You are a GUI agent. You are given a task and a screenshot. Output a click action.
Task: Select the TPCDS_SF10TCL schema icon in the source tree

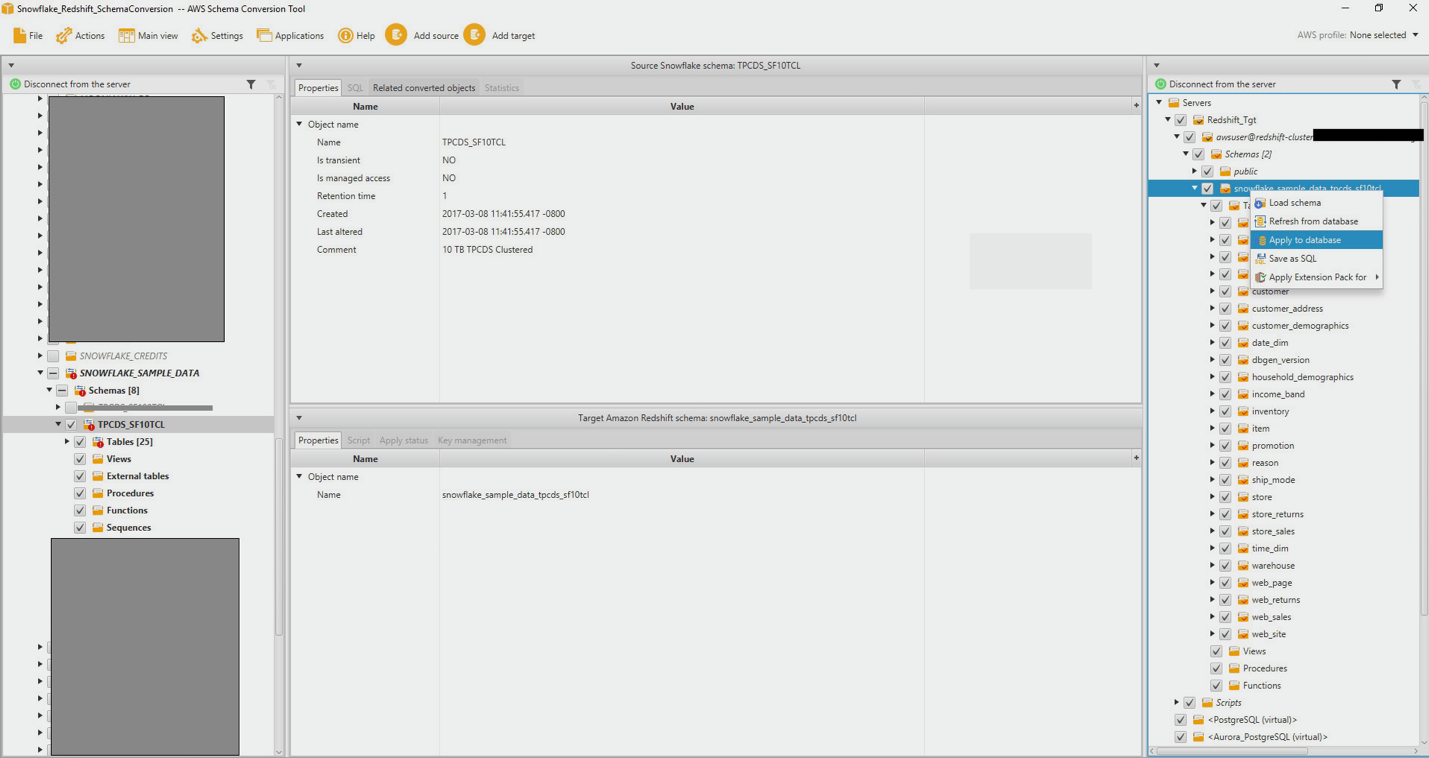89,425
